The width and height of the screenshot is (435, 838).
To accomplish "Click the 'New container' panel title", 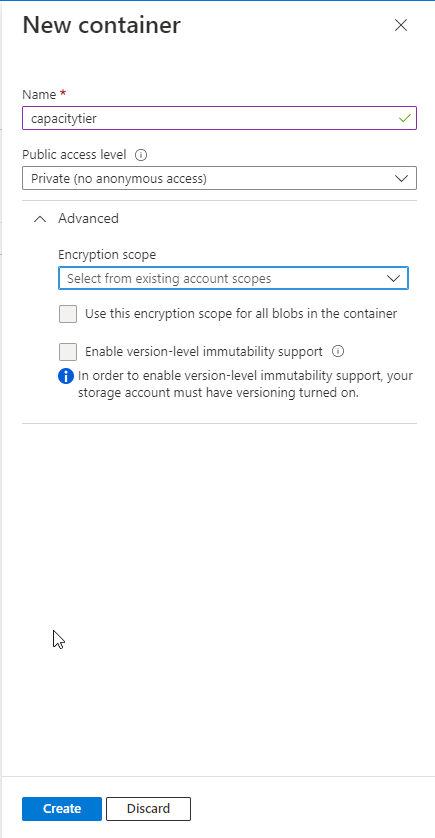I will tap(102, 25).
